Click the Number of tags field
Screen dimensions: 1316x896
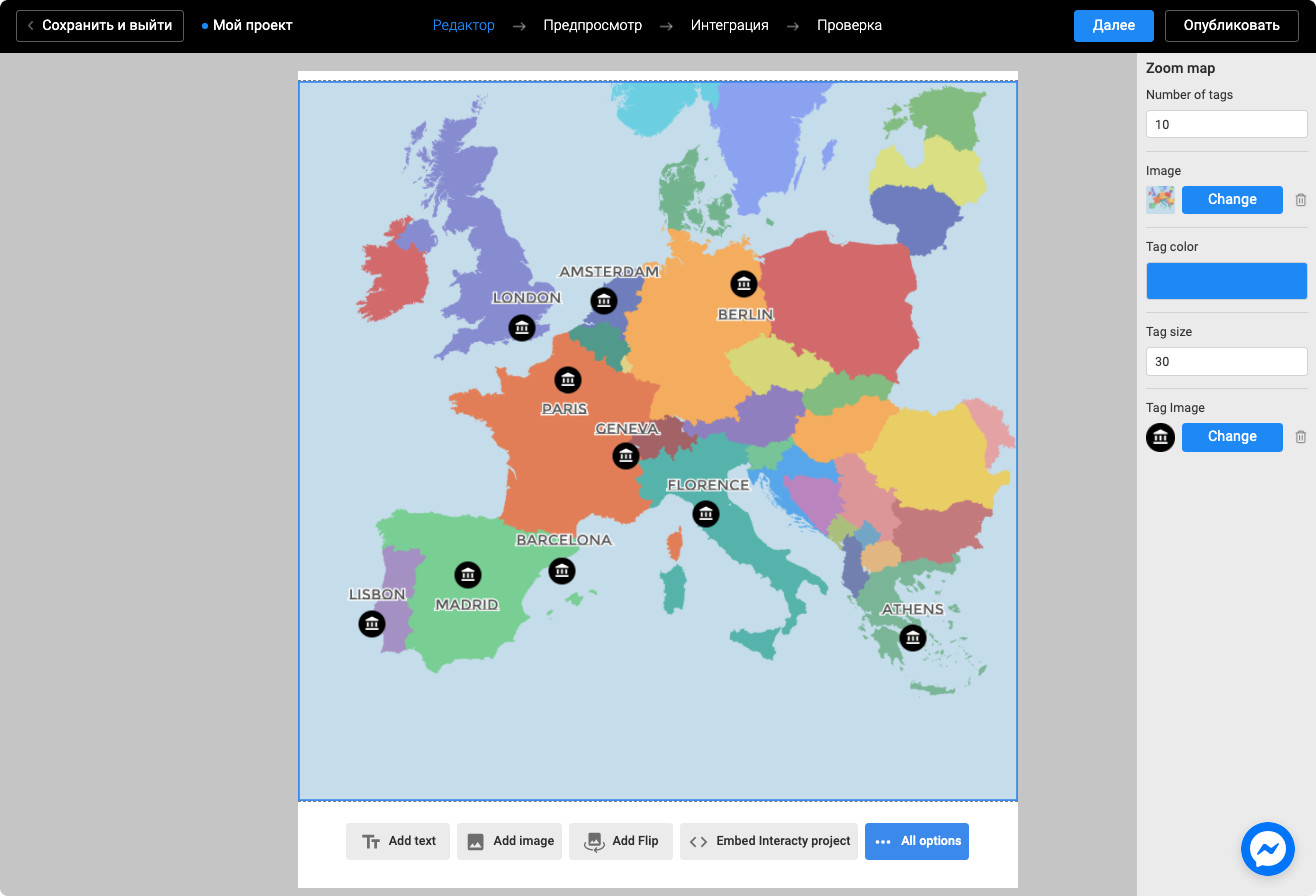pos(1227,124)
